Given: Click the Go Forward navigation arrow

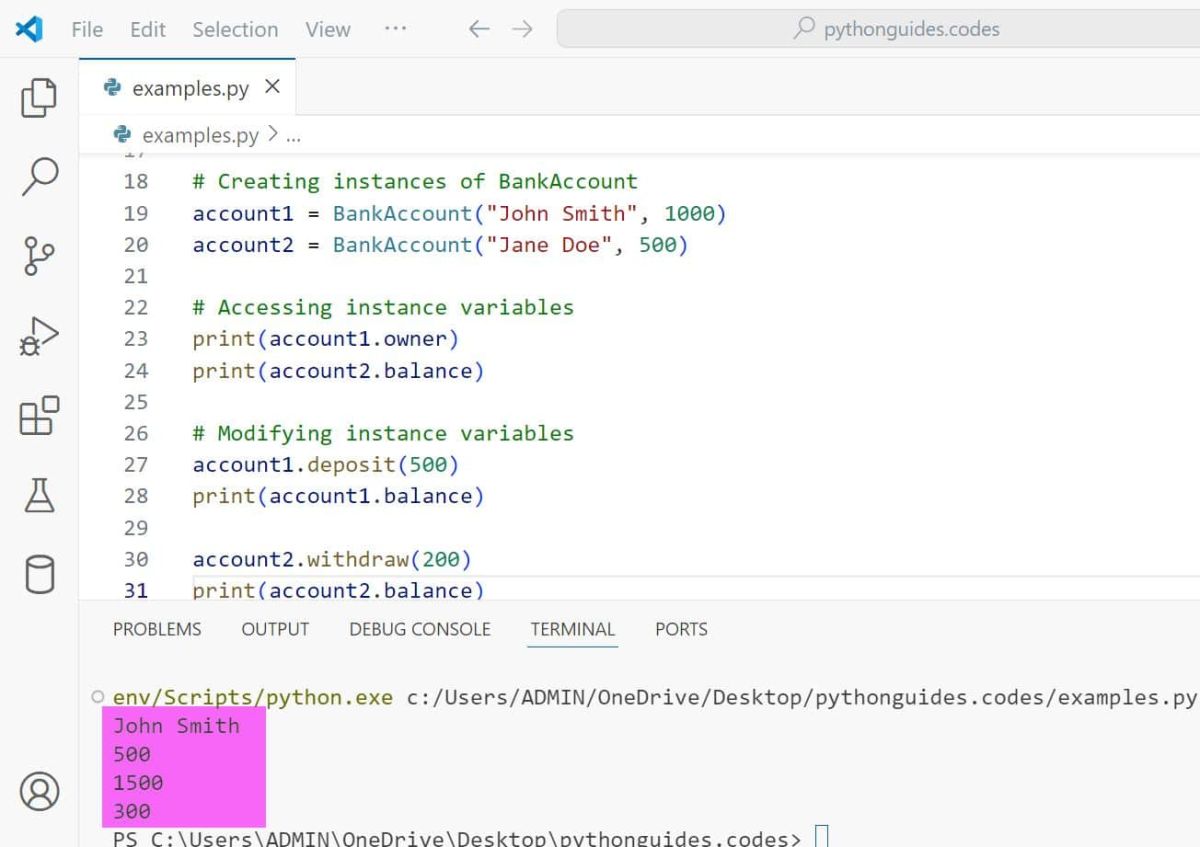Looking at the screenshot, I should coord(521,29).
